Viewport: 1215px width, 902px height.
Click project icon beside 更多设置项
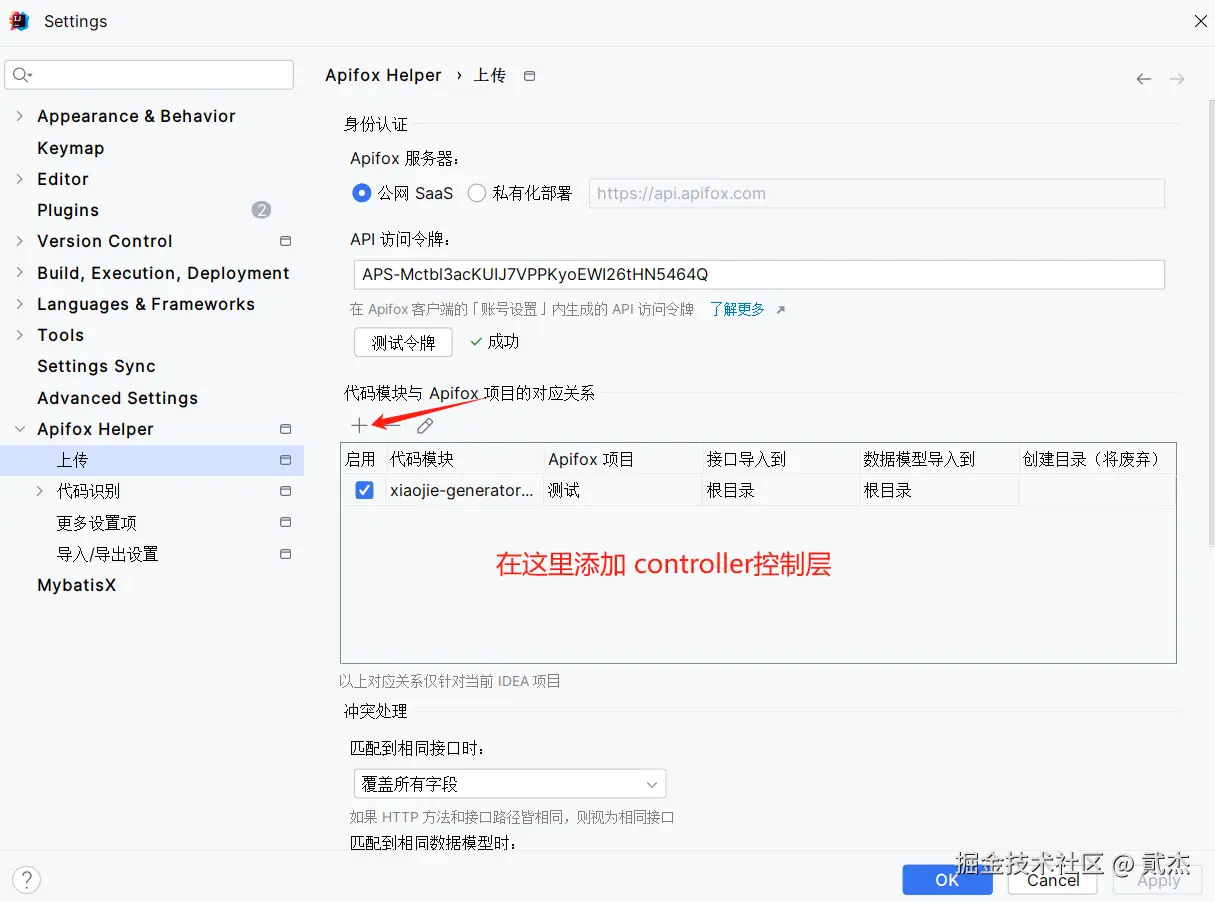pos(285,523)
